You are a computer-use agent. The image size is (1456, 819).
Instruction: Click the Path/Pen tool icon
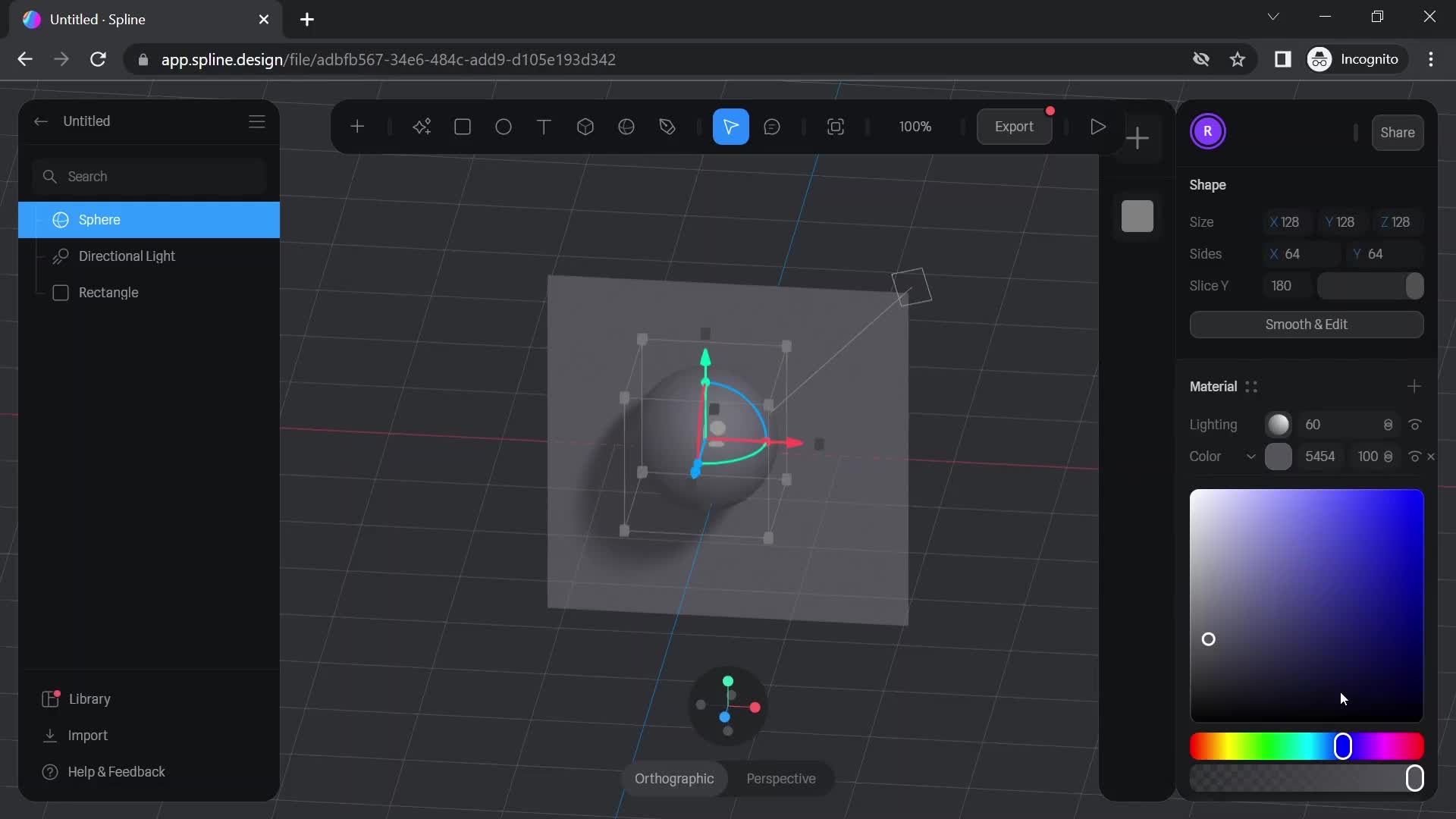(x=667, y=127)
